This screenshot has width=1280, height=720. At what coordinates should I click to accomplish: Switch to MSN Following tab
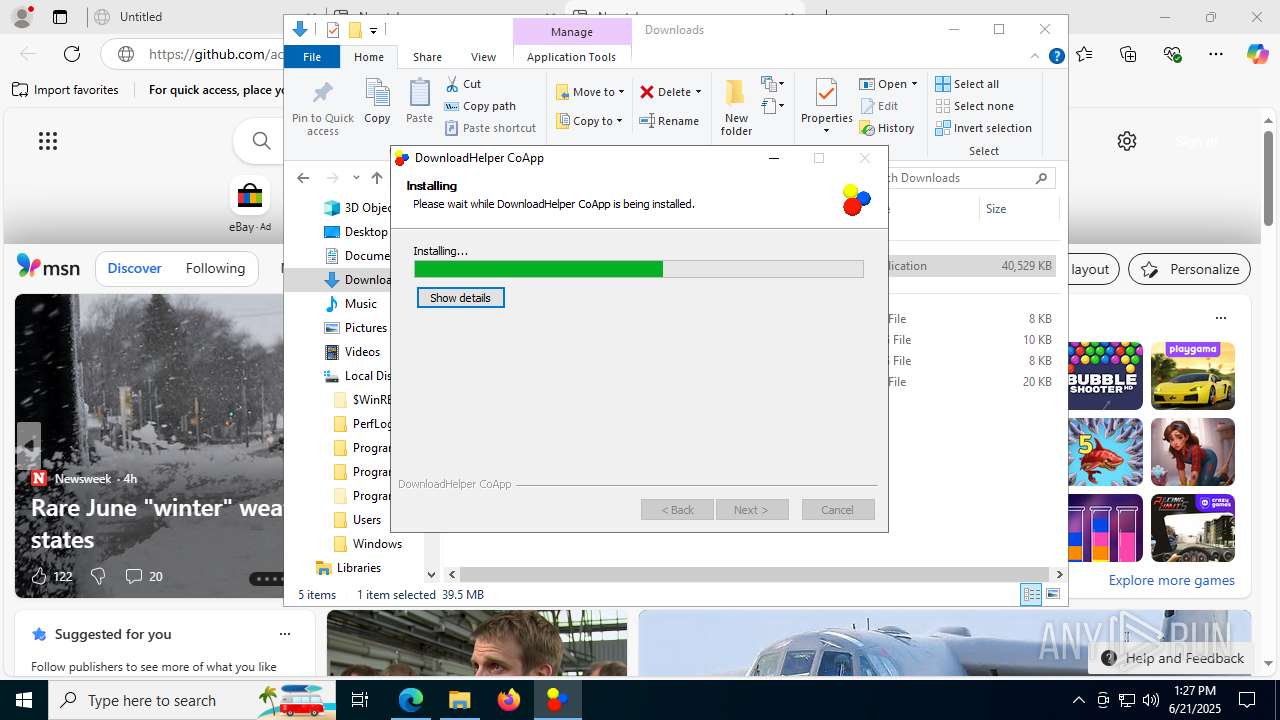click(215, 268)
